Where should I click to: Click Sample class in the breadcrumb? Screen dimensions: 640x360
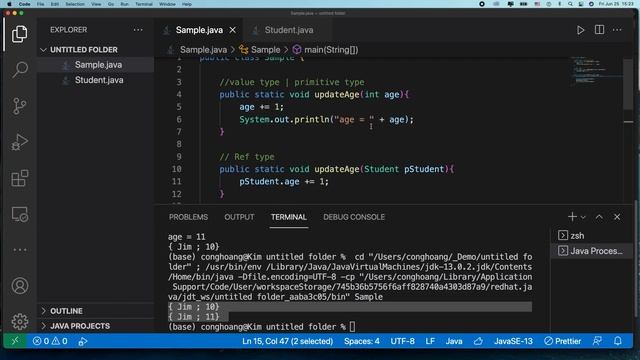[265, 50]
